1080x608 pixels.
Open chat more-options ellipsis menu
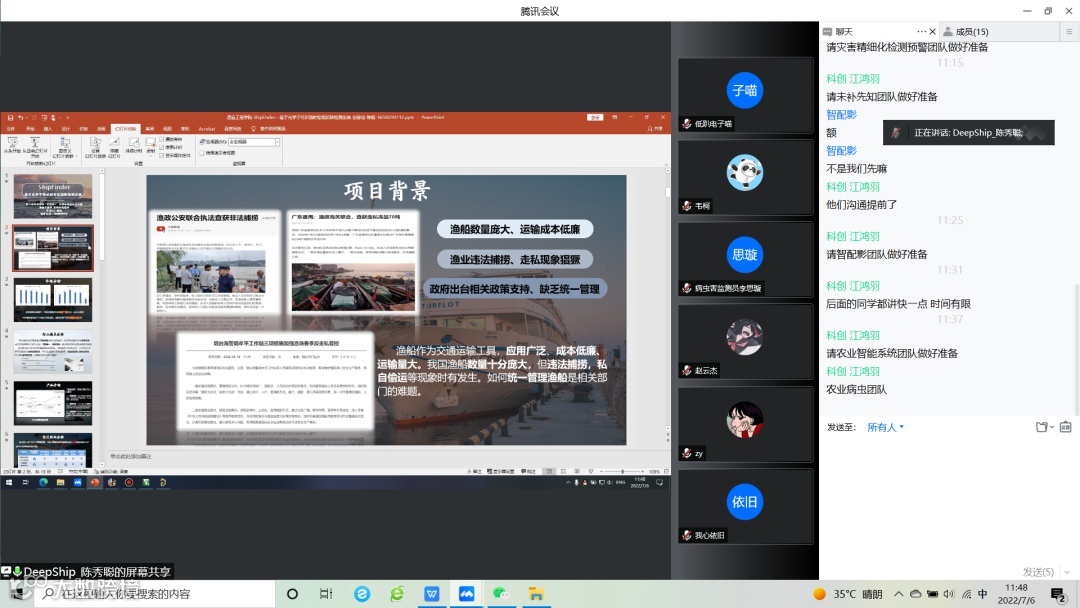tap(921, 32)
